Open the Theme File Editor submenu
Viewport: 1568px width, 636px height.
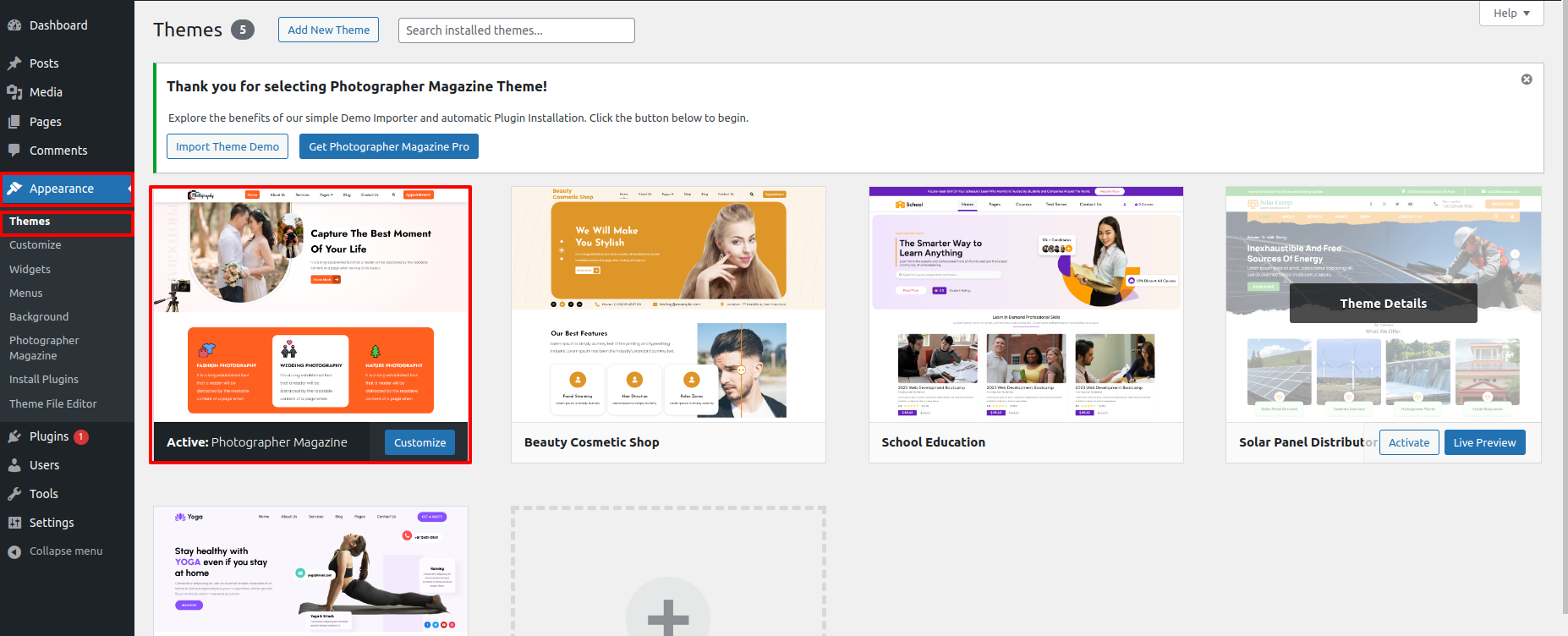(53, 404)
